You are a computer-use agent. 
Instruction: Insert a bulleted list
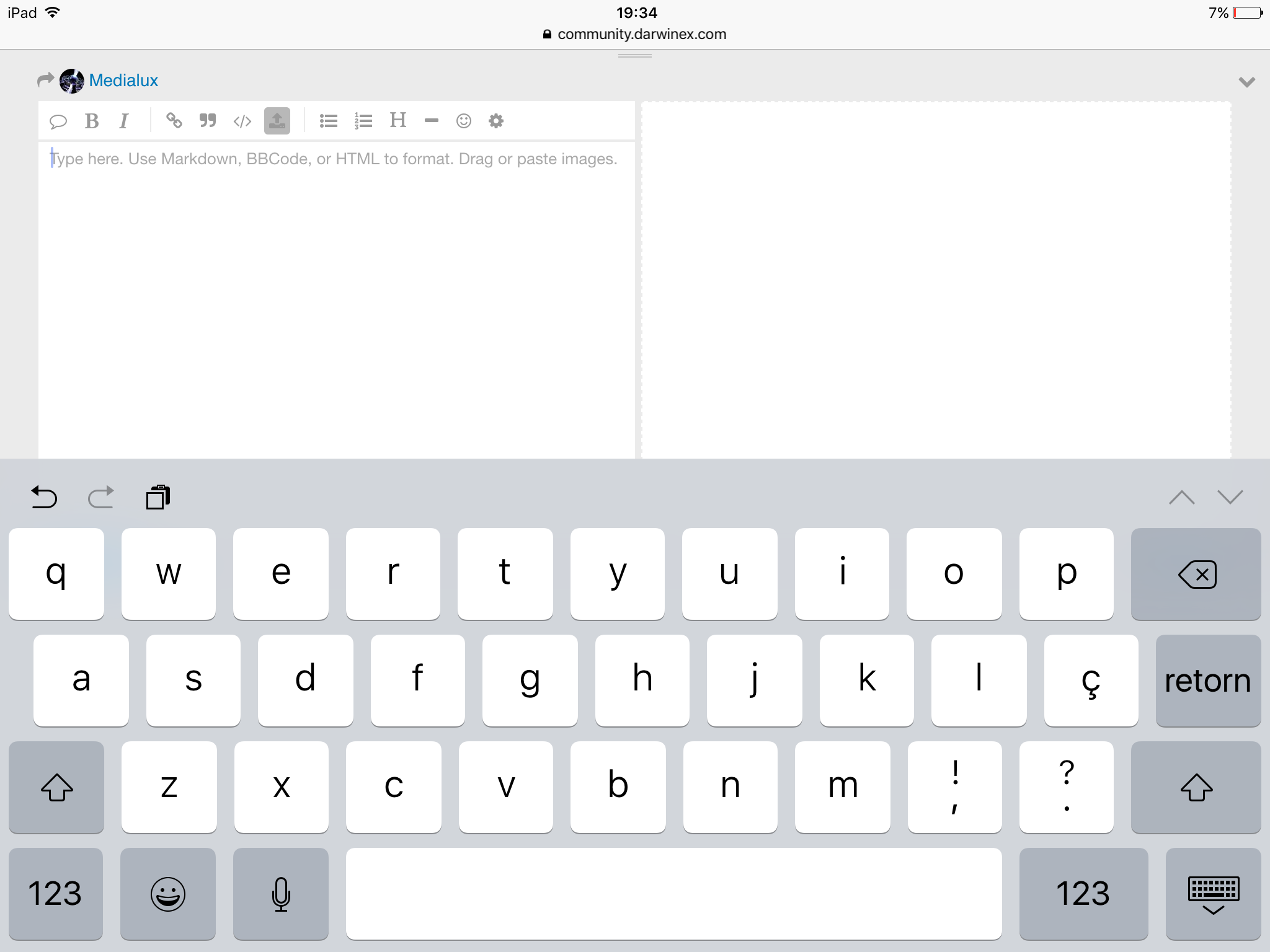pos(328,121)
